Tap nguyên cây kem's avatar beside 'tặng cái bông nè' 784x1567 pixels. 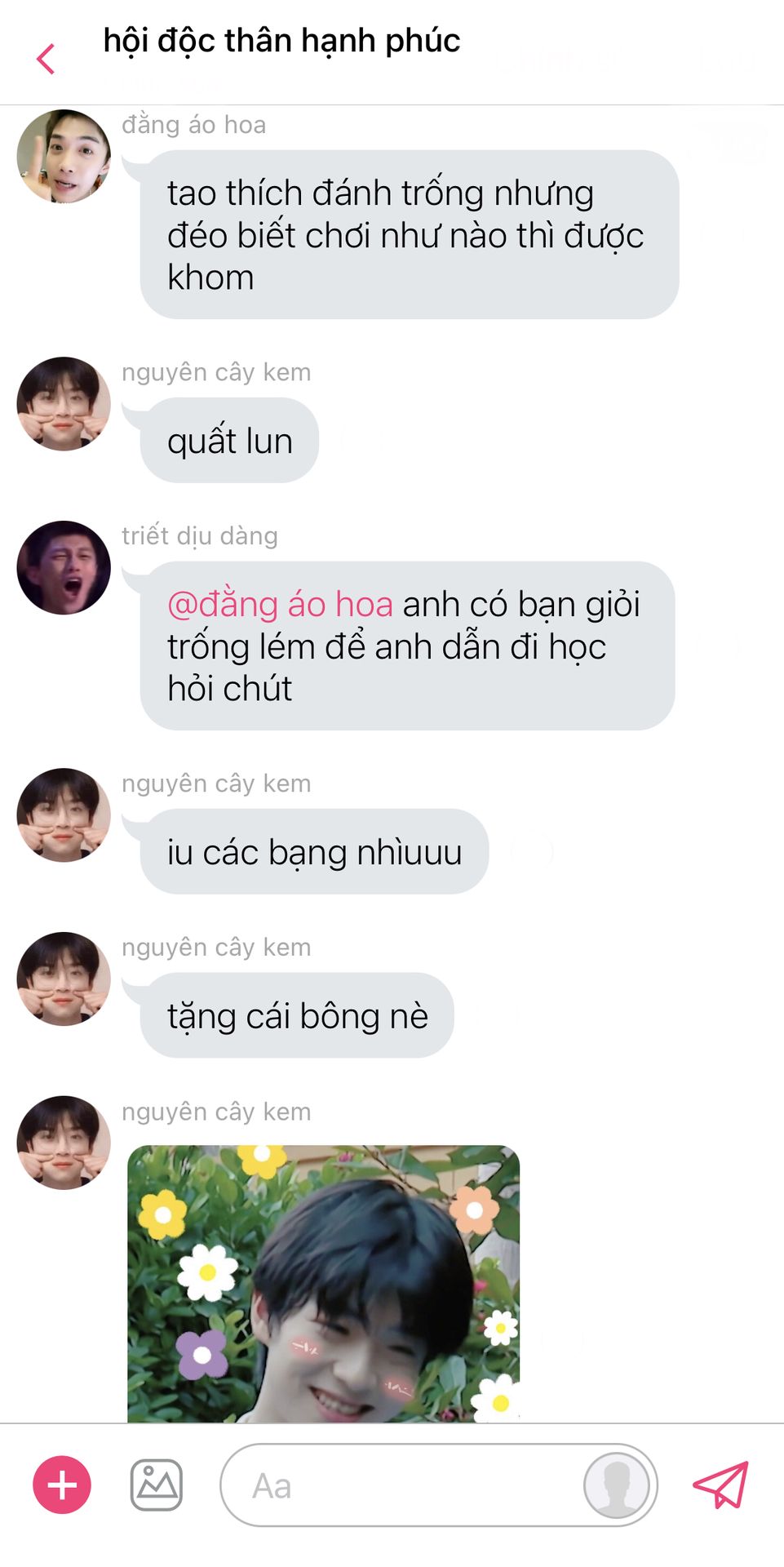pyautogui.click(x=64, y=979)
